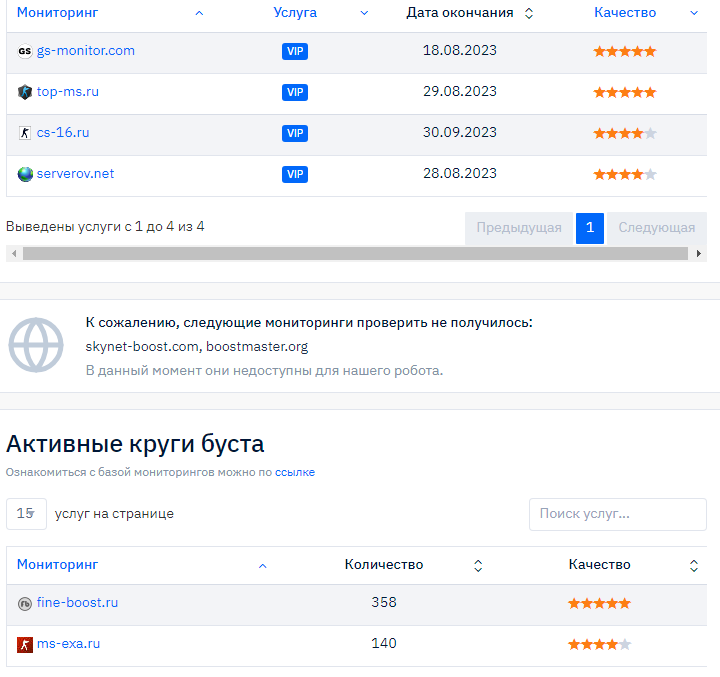Sort the boost table by Мониторинг column

click(x=57, y=564)
